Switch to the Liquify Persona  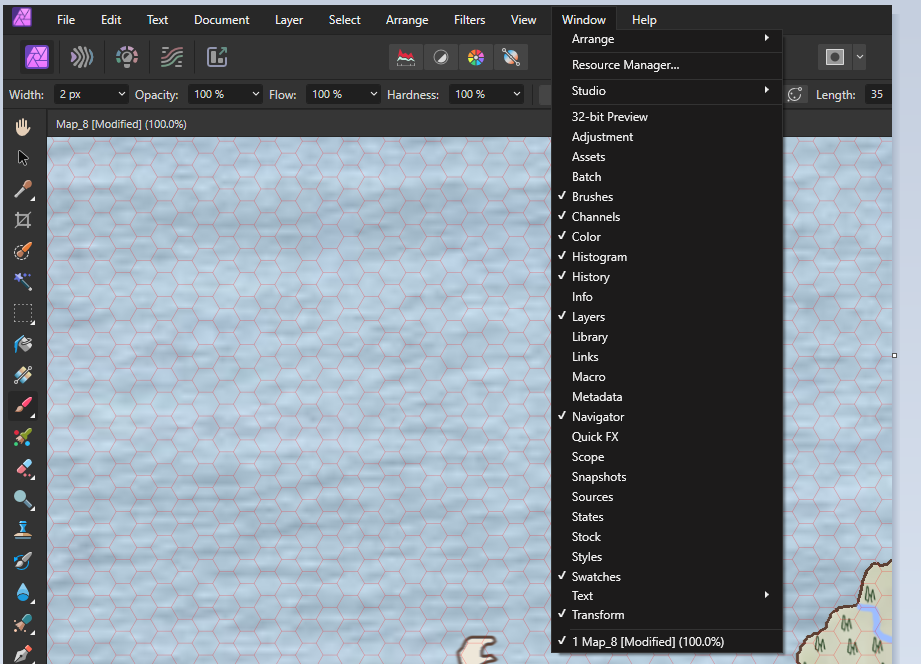tap(81, 57)
